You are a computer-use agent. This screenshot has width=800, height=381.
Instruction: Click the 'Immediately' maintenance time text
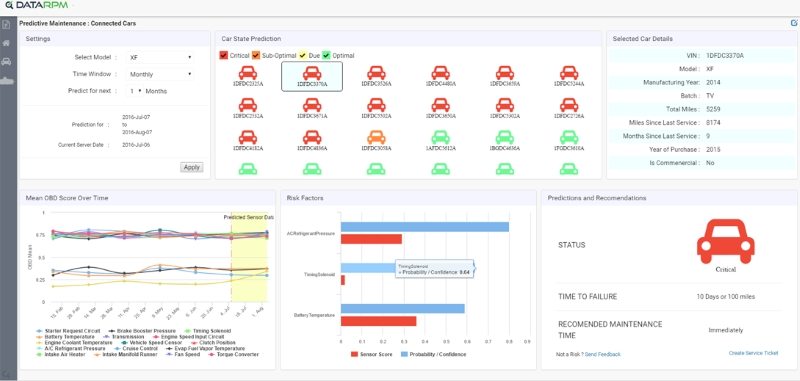pos(726,331)
